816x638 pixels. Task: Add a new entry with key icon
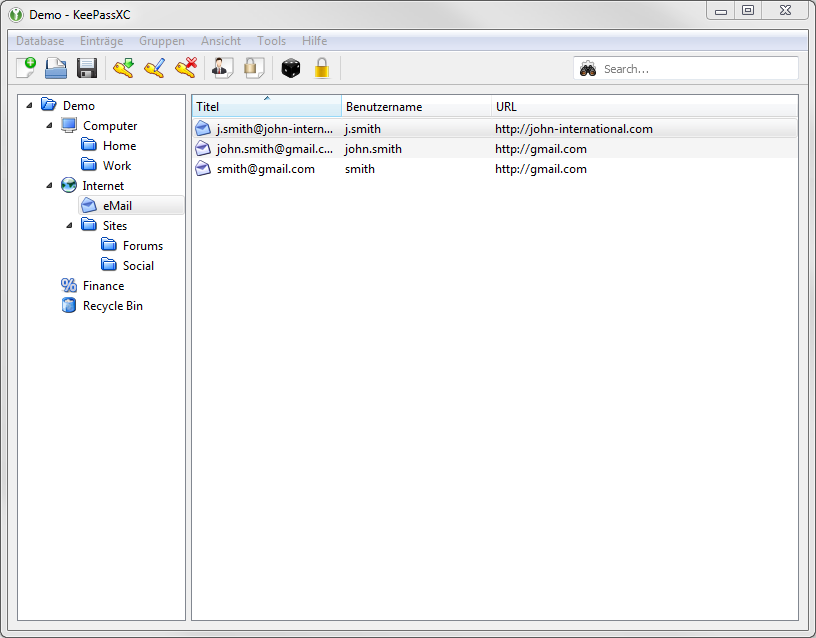pos(123,68)
